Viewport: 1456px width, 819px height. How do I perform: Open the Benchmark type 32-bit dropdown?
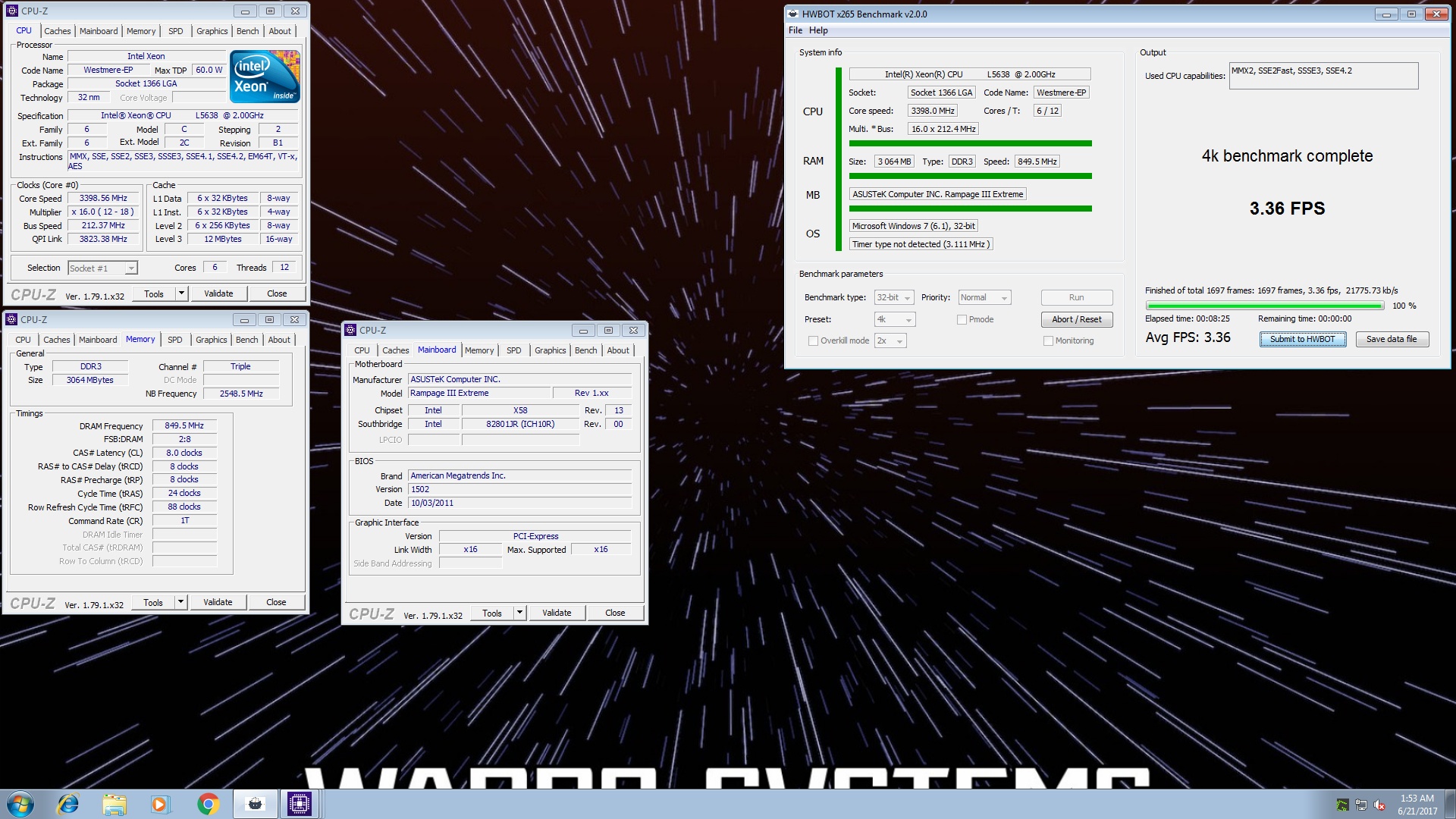pos(894,297)
